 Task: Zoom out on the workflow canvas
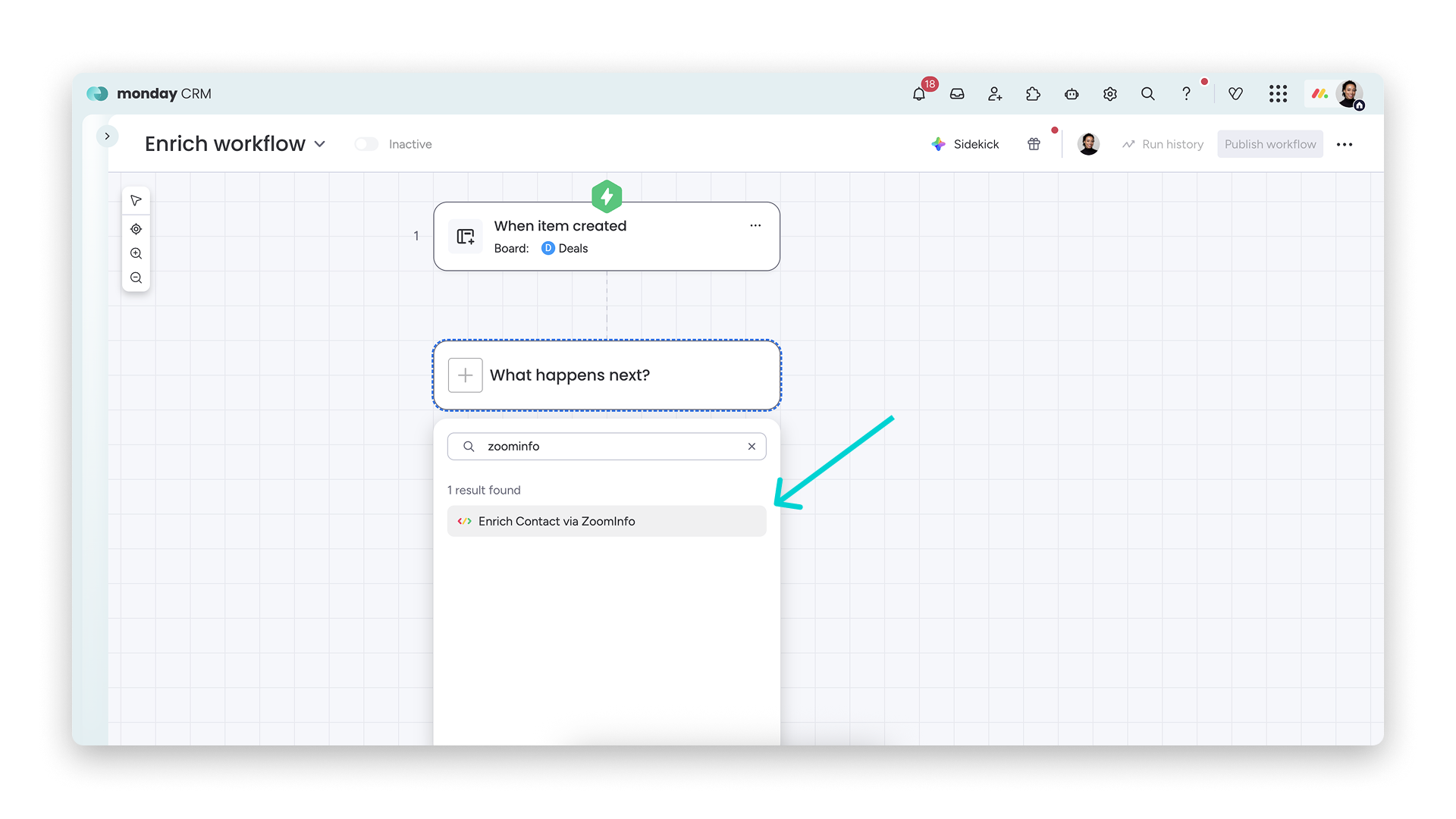(136, 278)
